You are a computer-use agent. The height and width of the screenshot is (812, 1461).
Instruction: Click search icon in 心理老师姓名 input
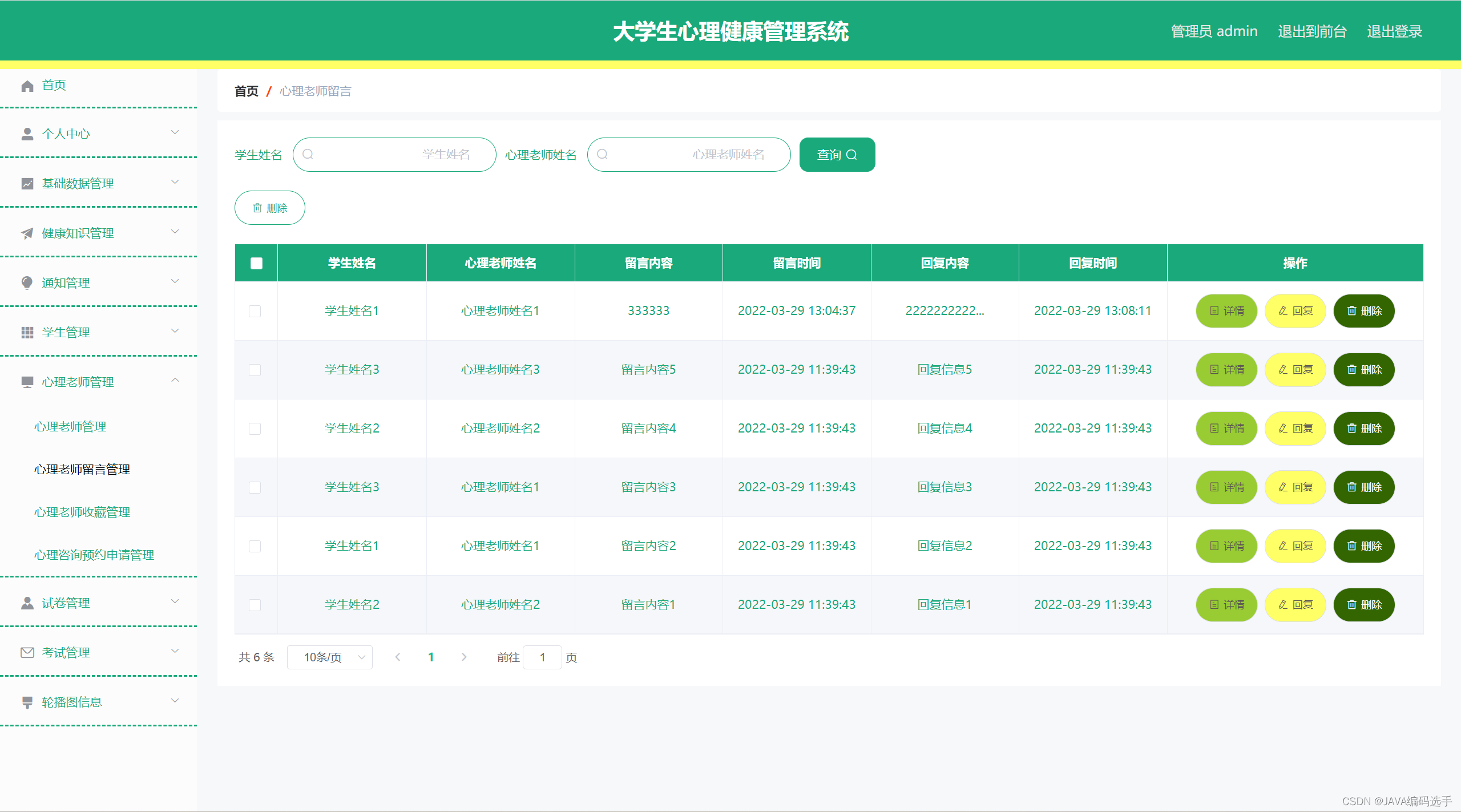[602, 154]
